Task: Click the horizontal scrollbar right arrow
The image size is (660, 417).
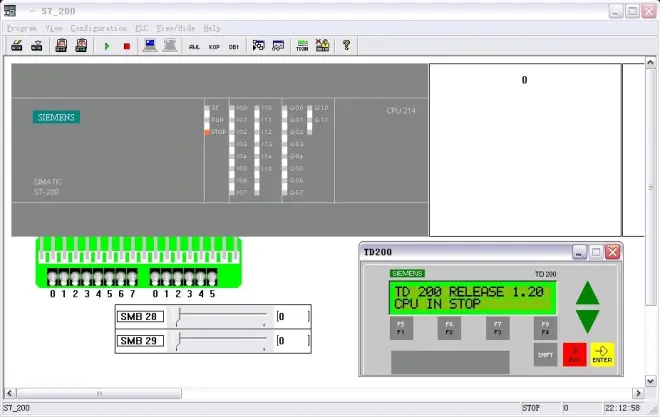Action: [x=638, y=393]
